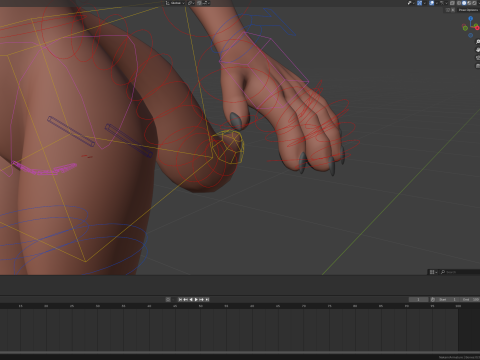Click the Start frame field
Image resolution: width=480 pixels, height=360 pixels.
[x=448, y=299]
